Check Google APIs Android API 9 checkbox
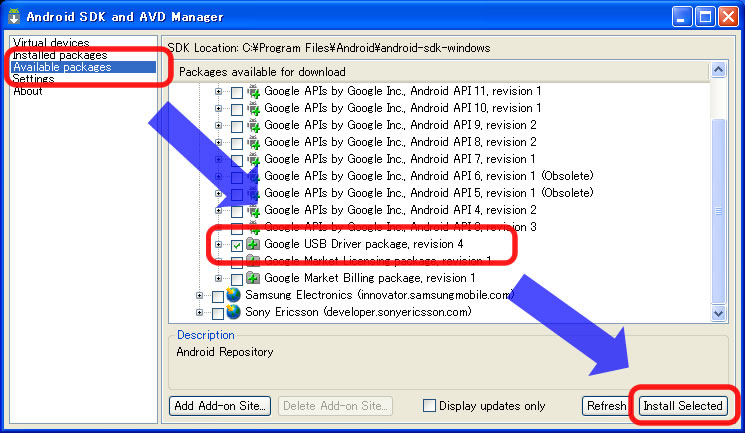 click(x=237, y=126)
